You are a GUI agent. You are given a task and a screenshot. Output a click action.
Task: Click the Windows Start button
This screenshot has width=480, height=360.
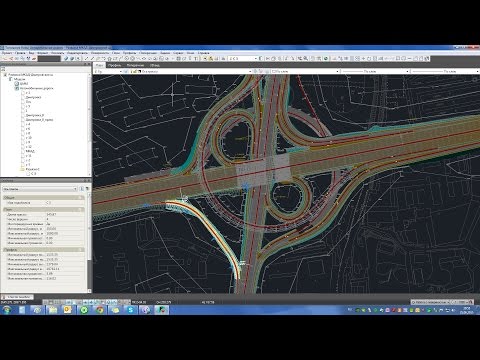pyautogui.click(x=6, y=310)
